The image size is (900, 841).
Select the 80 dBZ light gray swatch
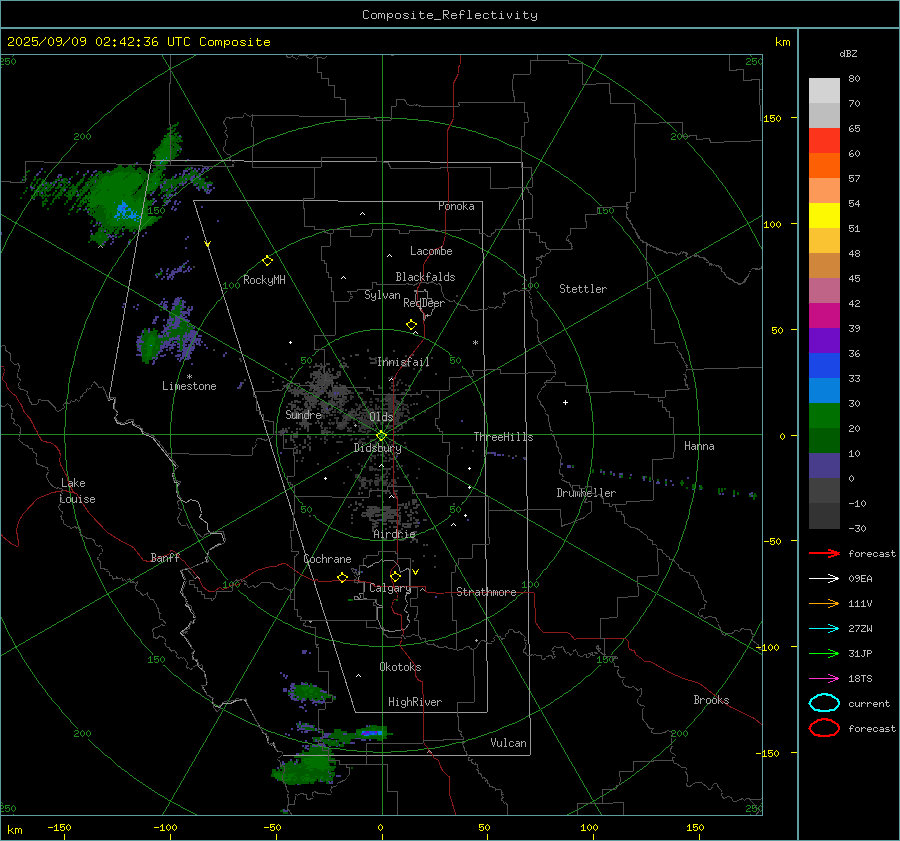click(824, 90)
